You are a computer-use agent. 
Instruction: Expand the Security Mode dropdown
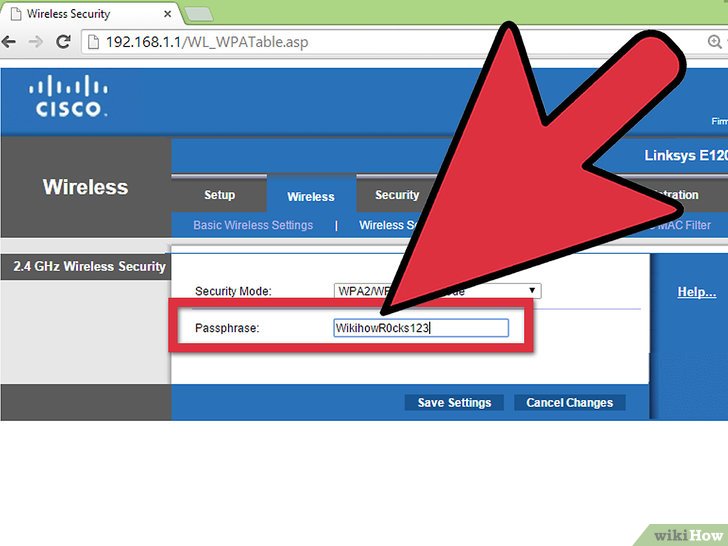437,291
